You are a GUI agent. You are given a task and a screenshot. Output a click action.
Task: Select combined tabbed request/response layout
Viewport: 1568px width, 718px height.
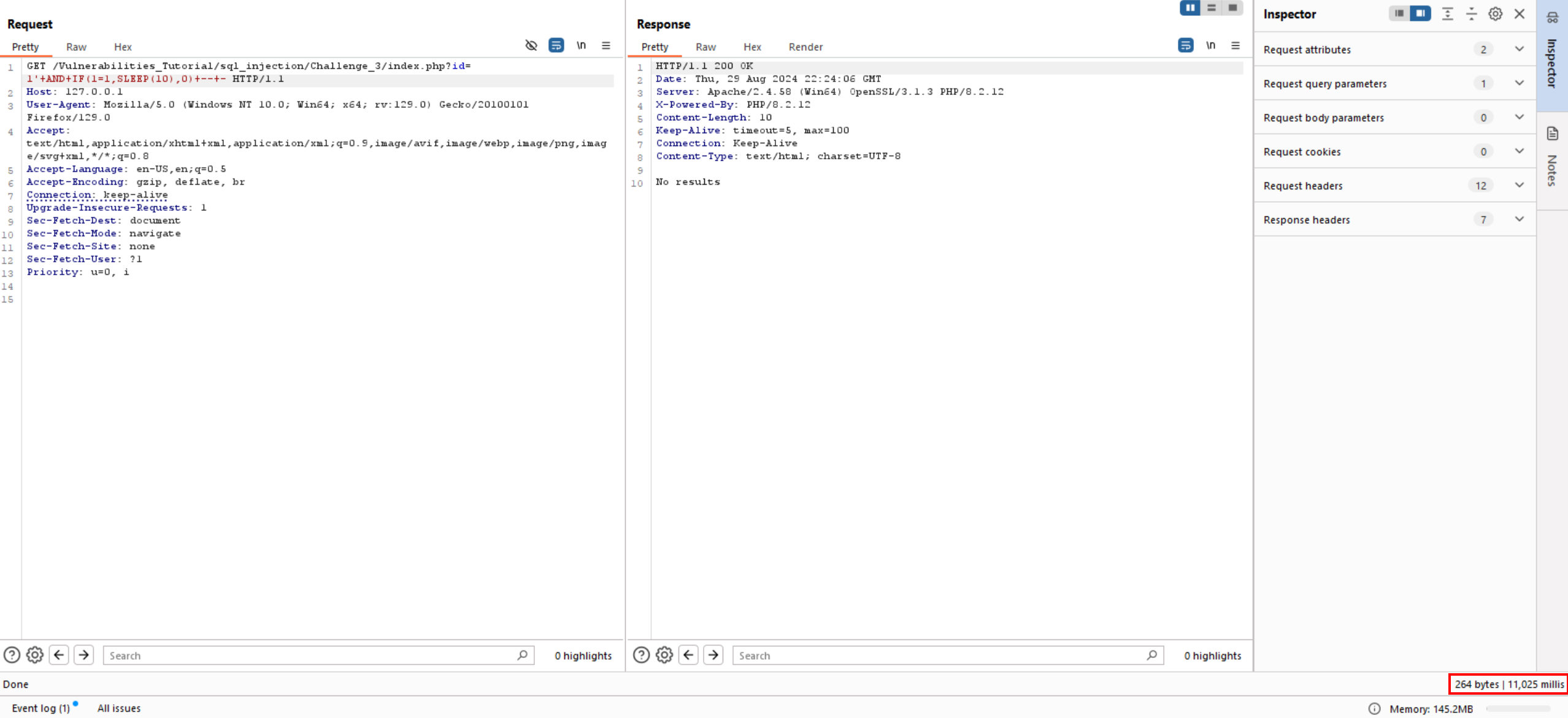[x=1232, y=8]
